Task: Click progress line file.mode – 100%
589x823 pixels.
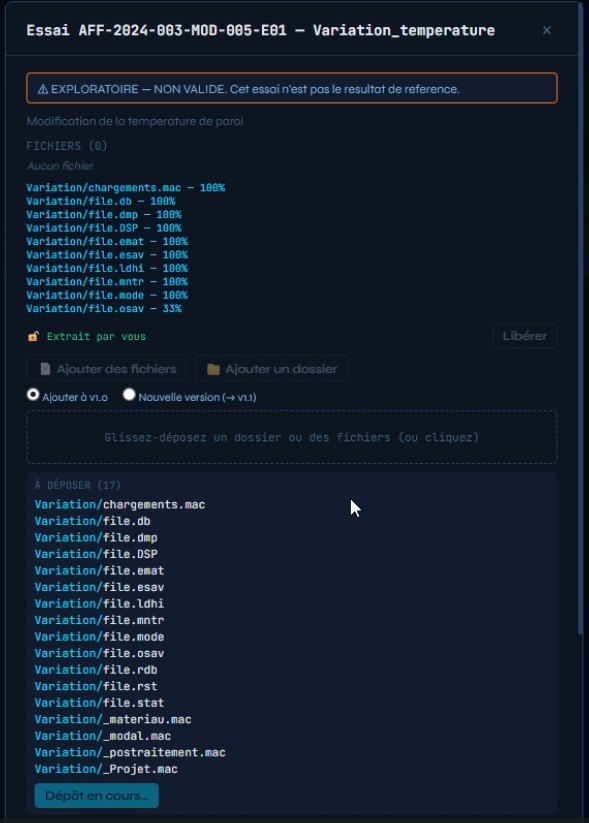Action: pyautogui.click(x=107, y=295)
